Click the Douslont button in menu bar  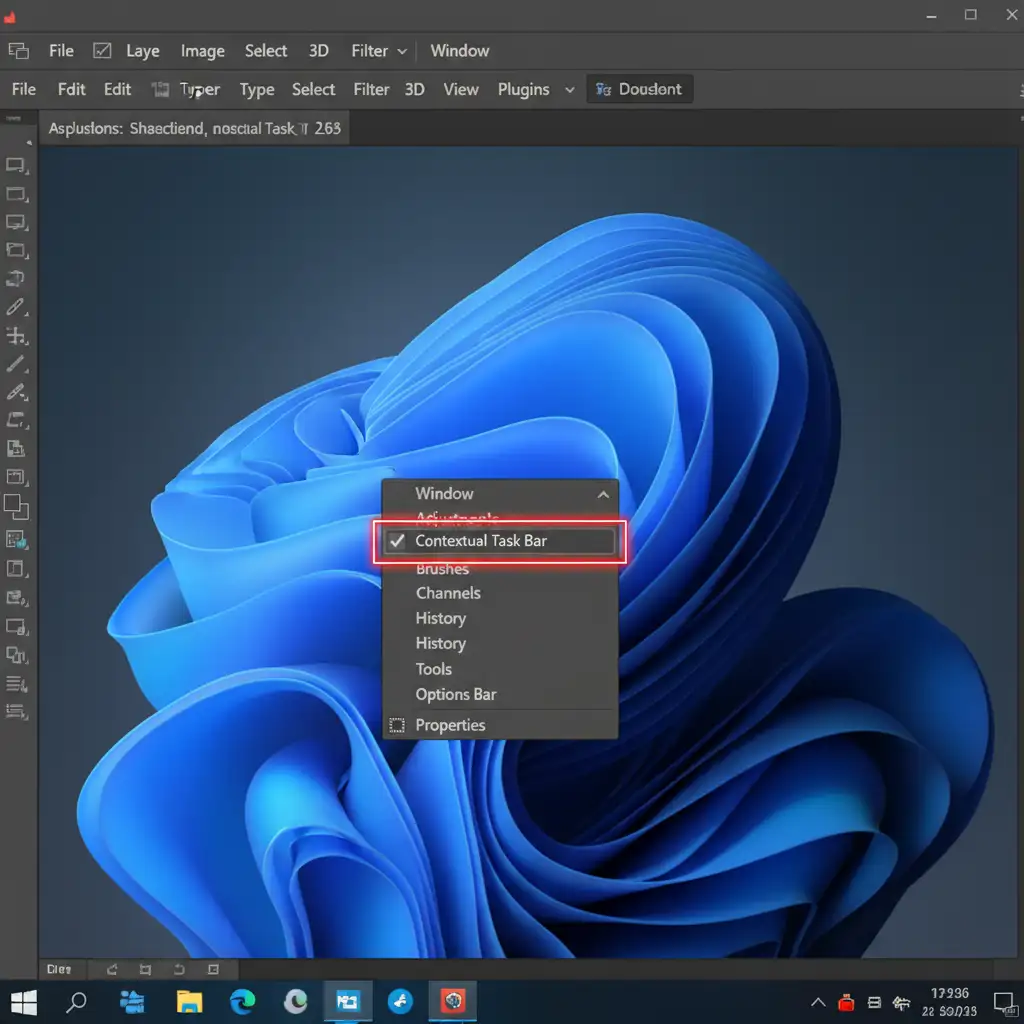click(x=639, y=90)
